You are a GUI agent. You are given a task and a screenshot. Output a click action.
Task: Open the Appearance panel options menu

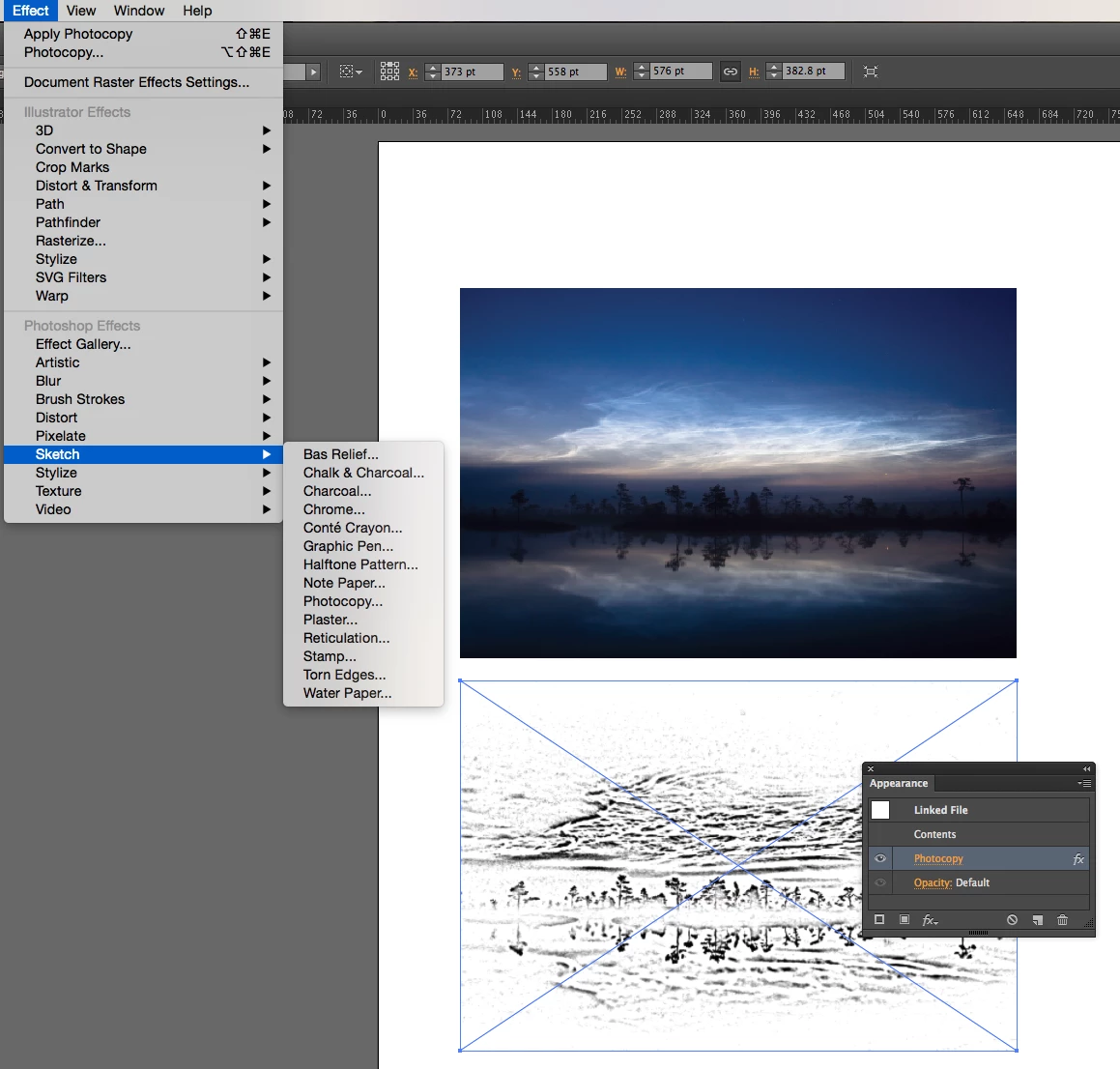pyautogui.click(x=1084, y=784)
